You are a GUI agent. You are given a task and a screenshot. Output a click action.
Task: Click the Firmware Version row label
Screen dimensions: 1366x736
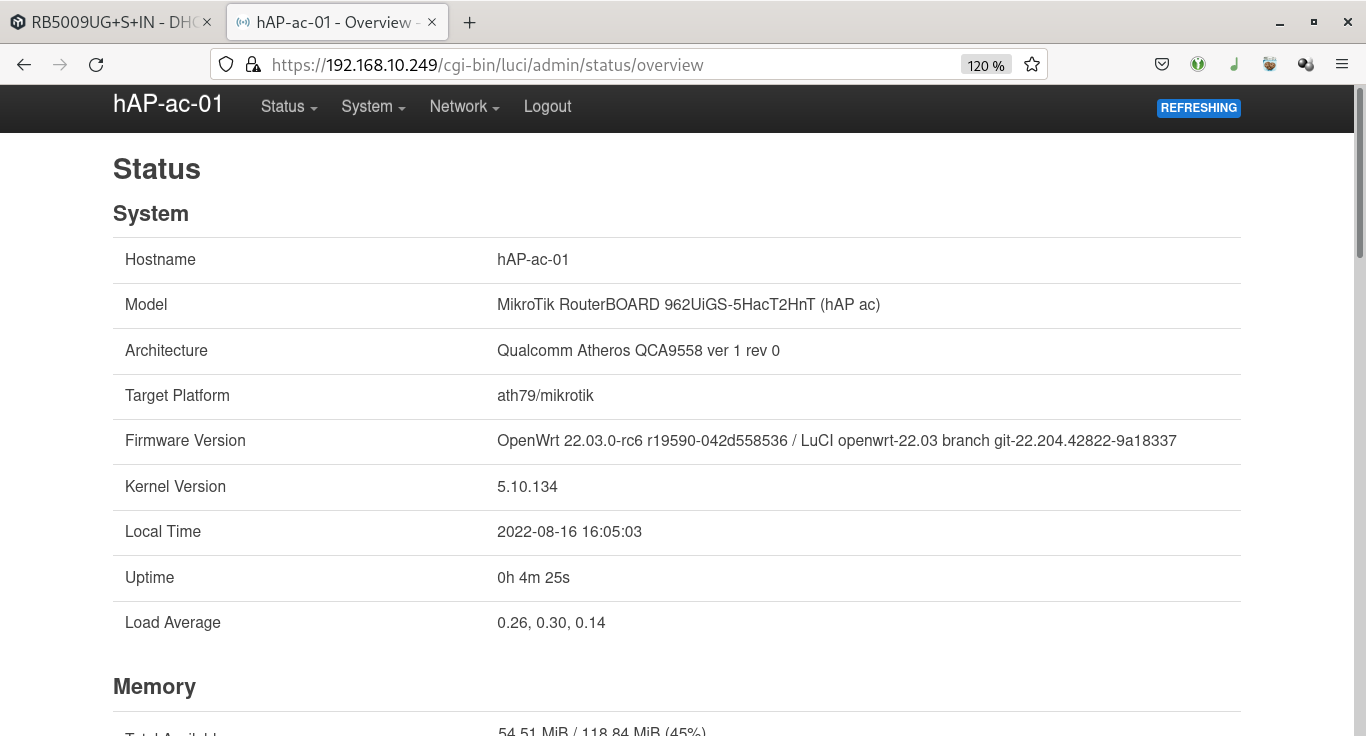(185, 441)
